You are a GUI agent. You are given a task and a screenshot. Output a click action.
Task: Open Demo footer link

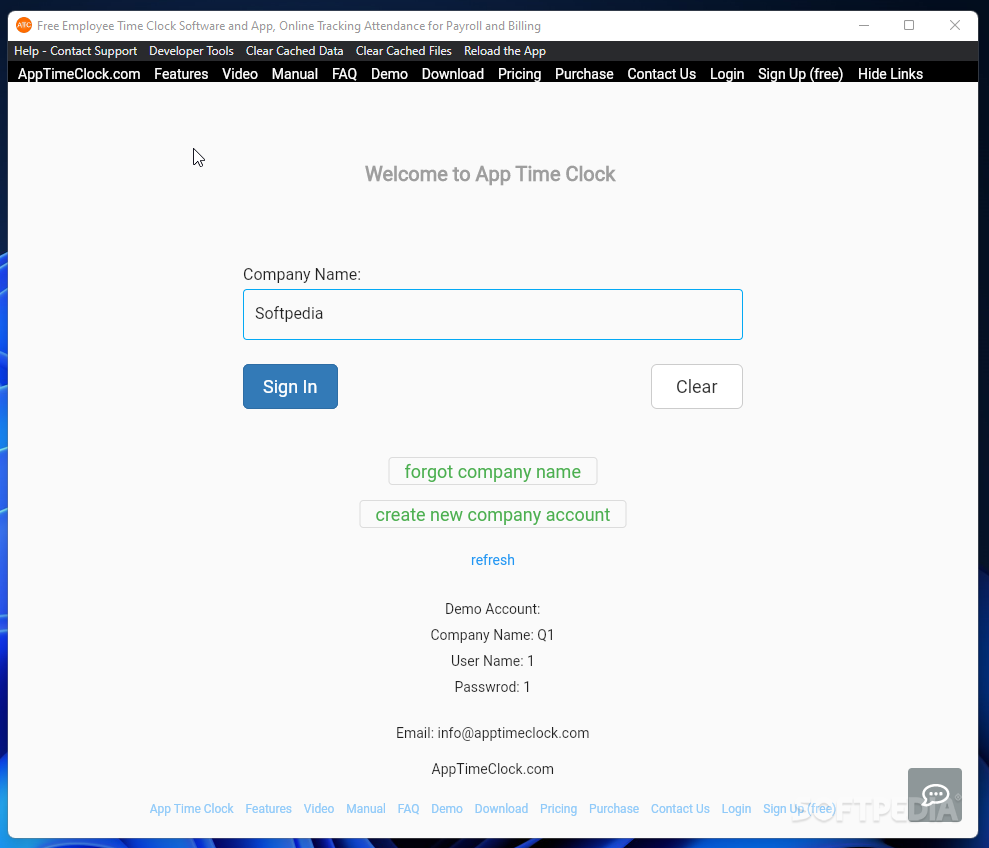(x=447, y=809)
